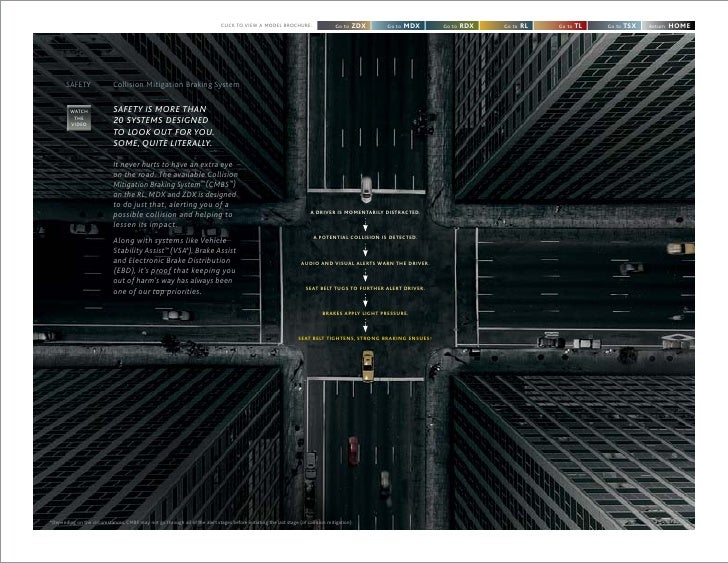
Task: Click the white car at the intersection top
Action: coord(366,189)
